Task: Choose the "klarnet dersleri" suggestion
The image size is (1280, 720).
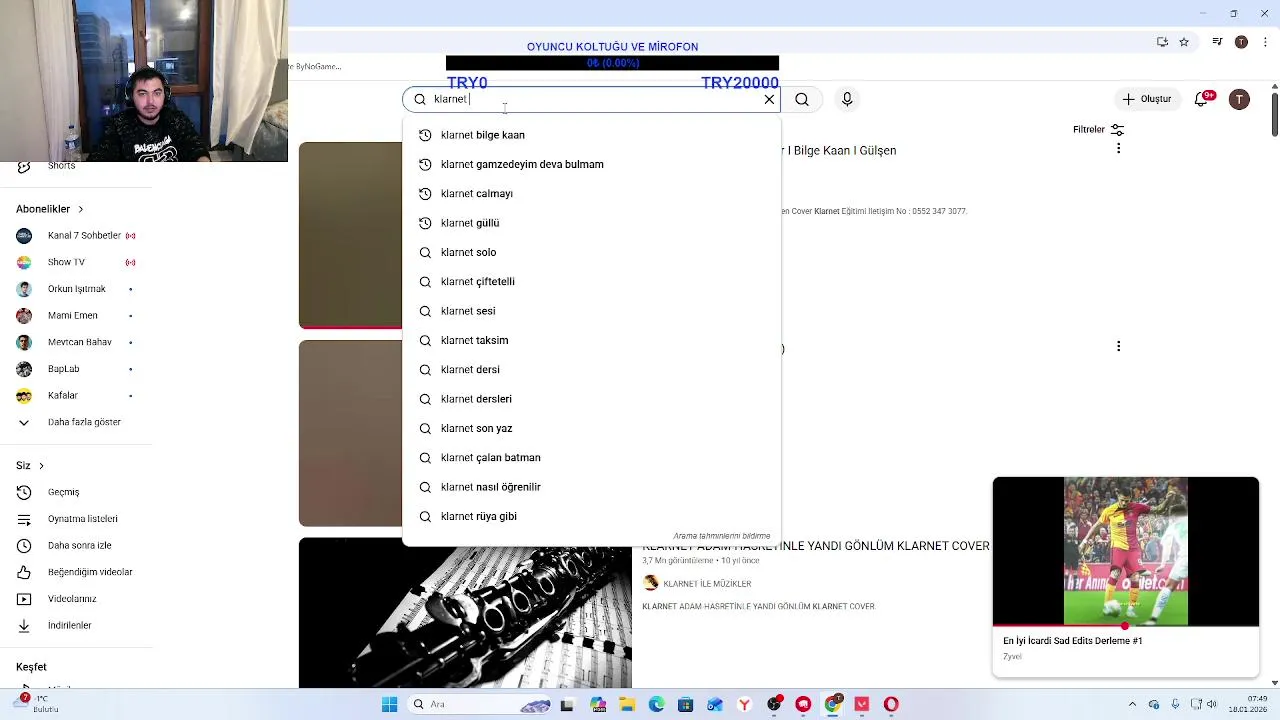Action: click(x=591, y=399)
